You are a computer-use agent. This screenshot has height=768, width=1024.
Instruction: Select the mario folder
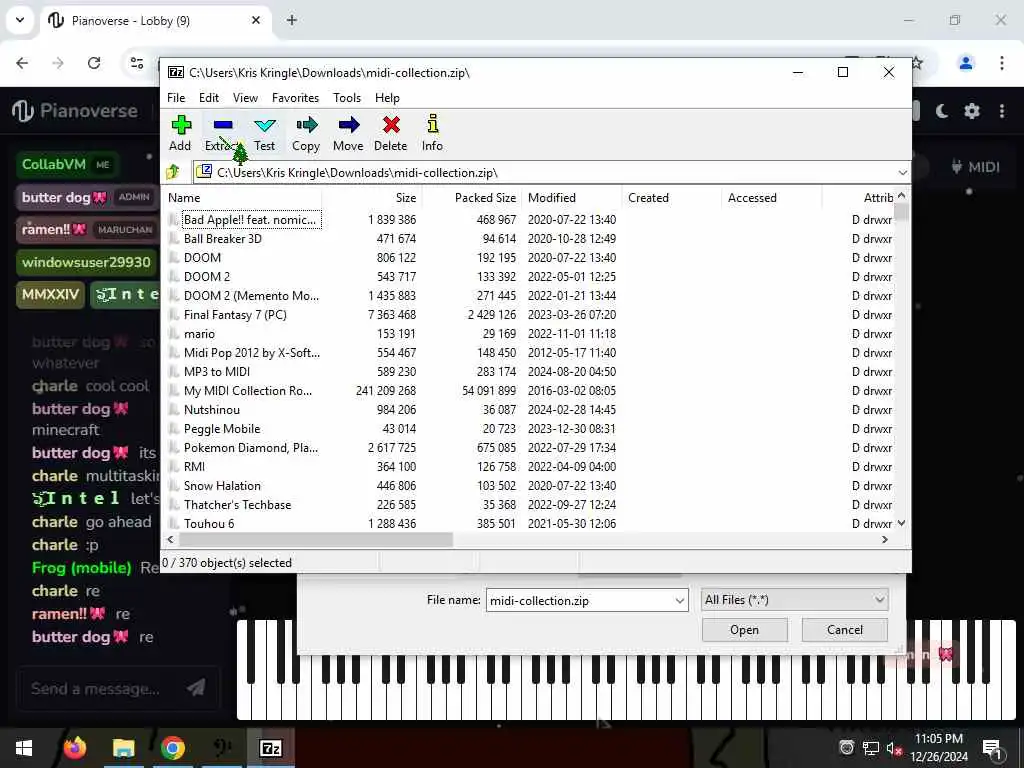click(x=199, y=334)
